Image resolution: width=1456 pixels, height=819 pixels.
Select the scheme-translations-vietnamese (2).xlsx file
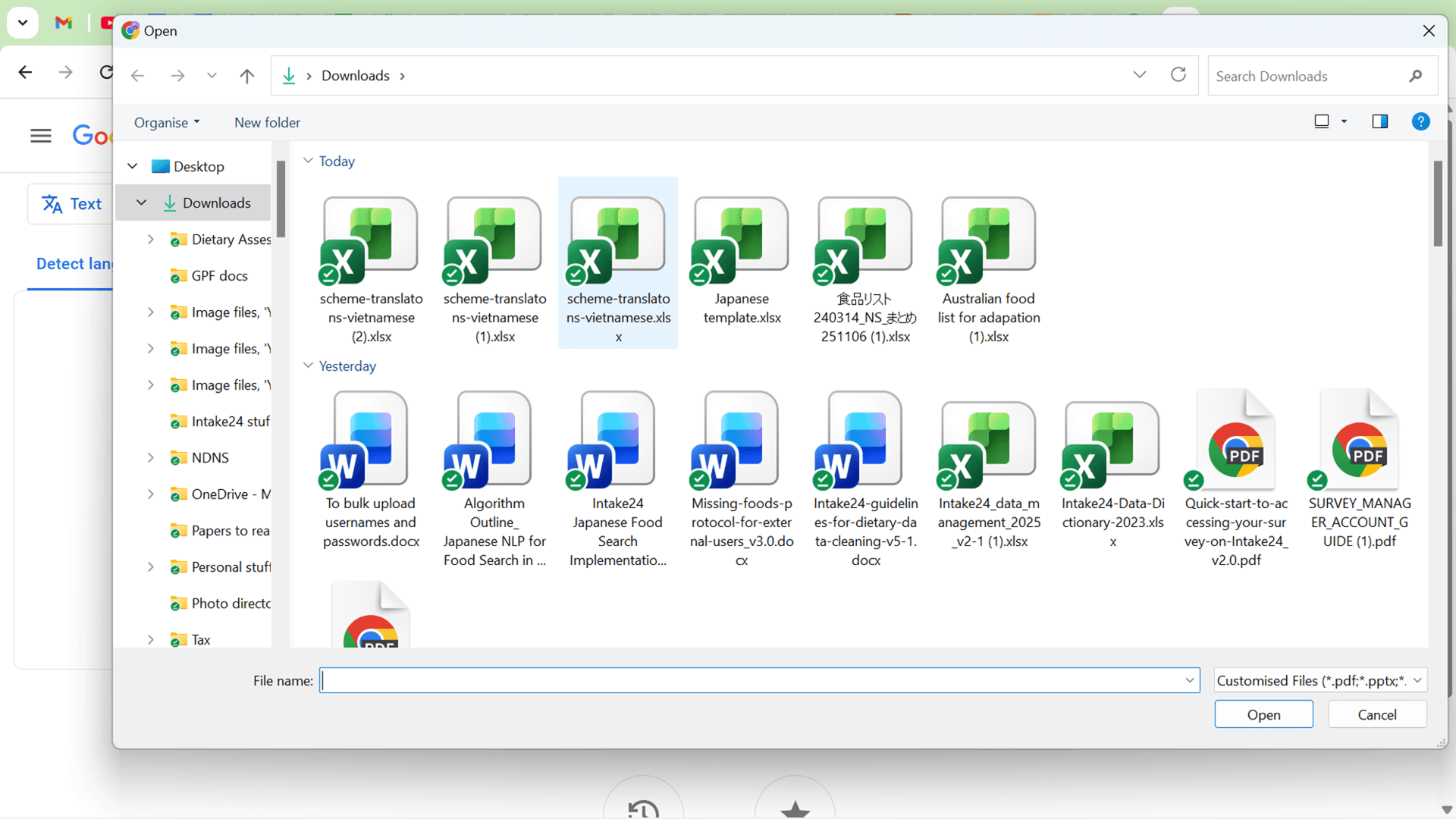point(371,263)
